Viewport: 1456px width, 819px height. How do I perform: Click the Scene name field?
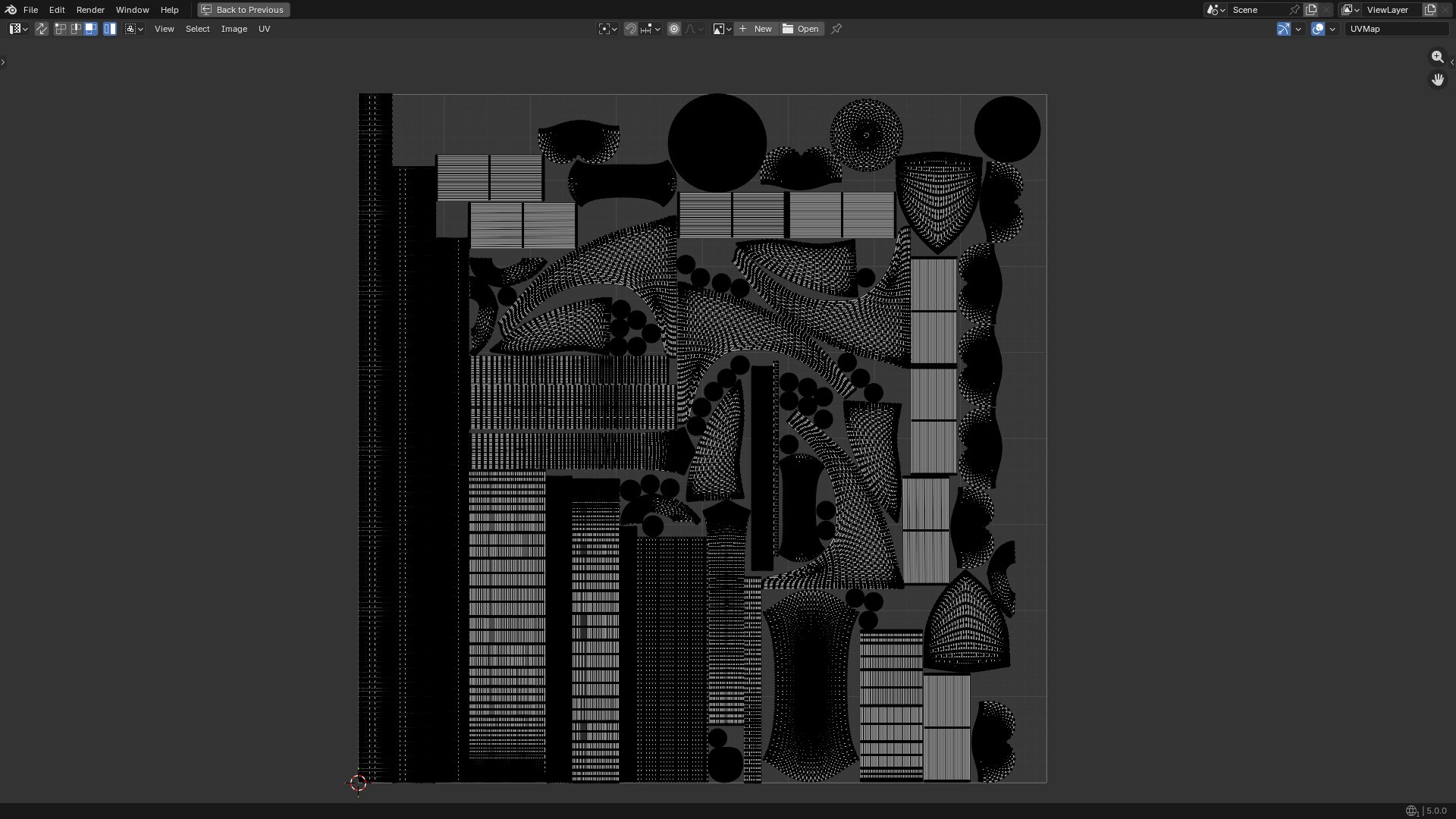click(x=1259, y=10)
